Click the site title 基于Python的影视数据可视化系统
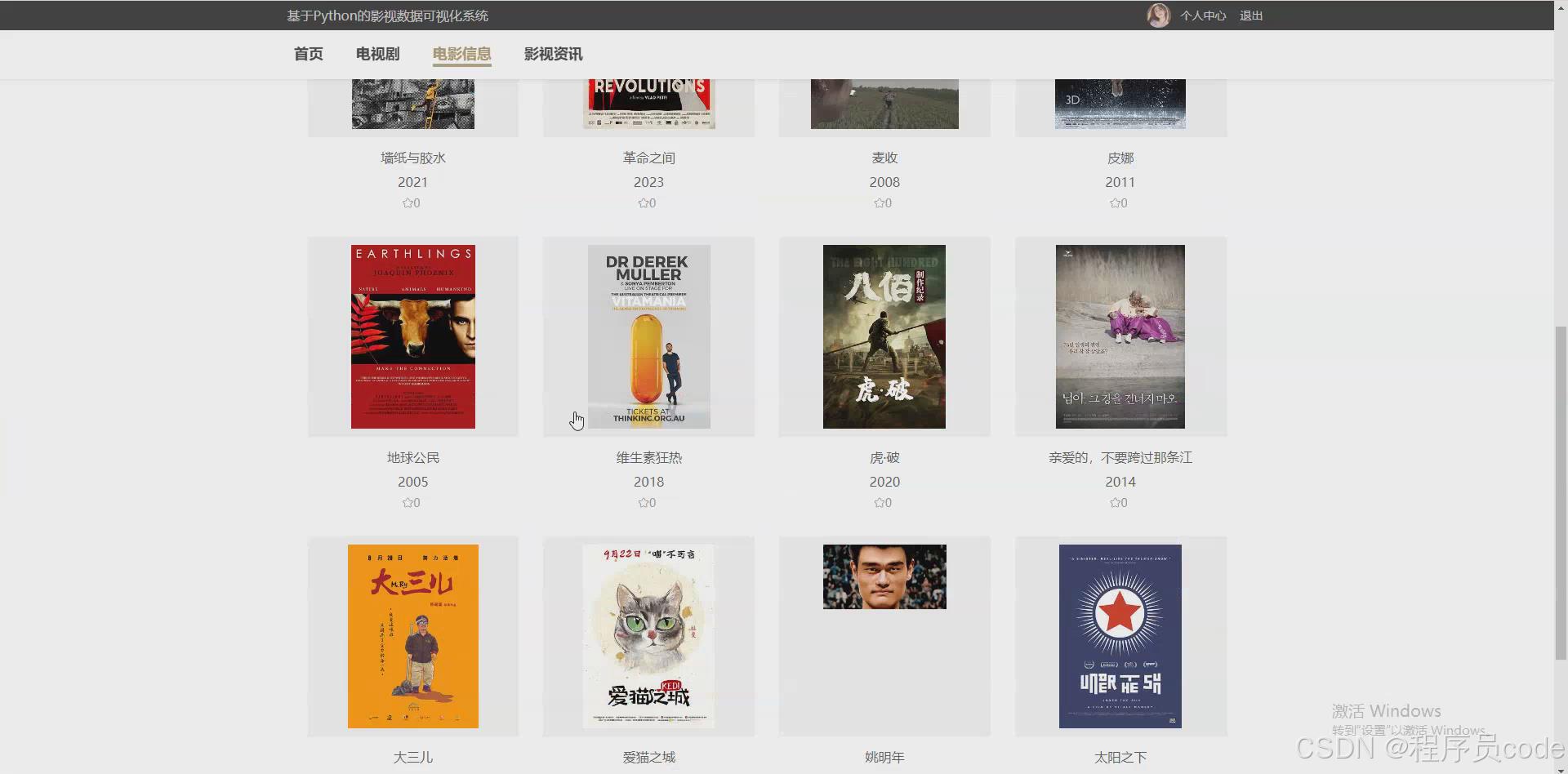Viewport: 1568px width, 774px height. pos(387,16)
